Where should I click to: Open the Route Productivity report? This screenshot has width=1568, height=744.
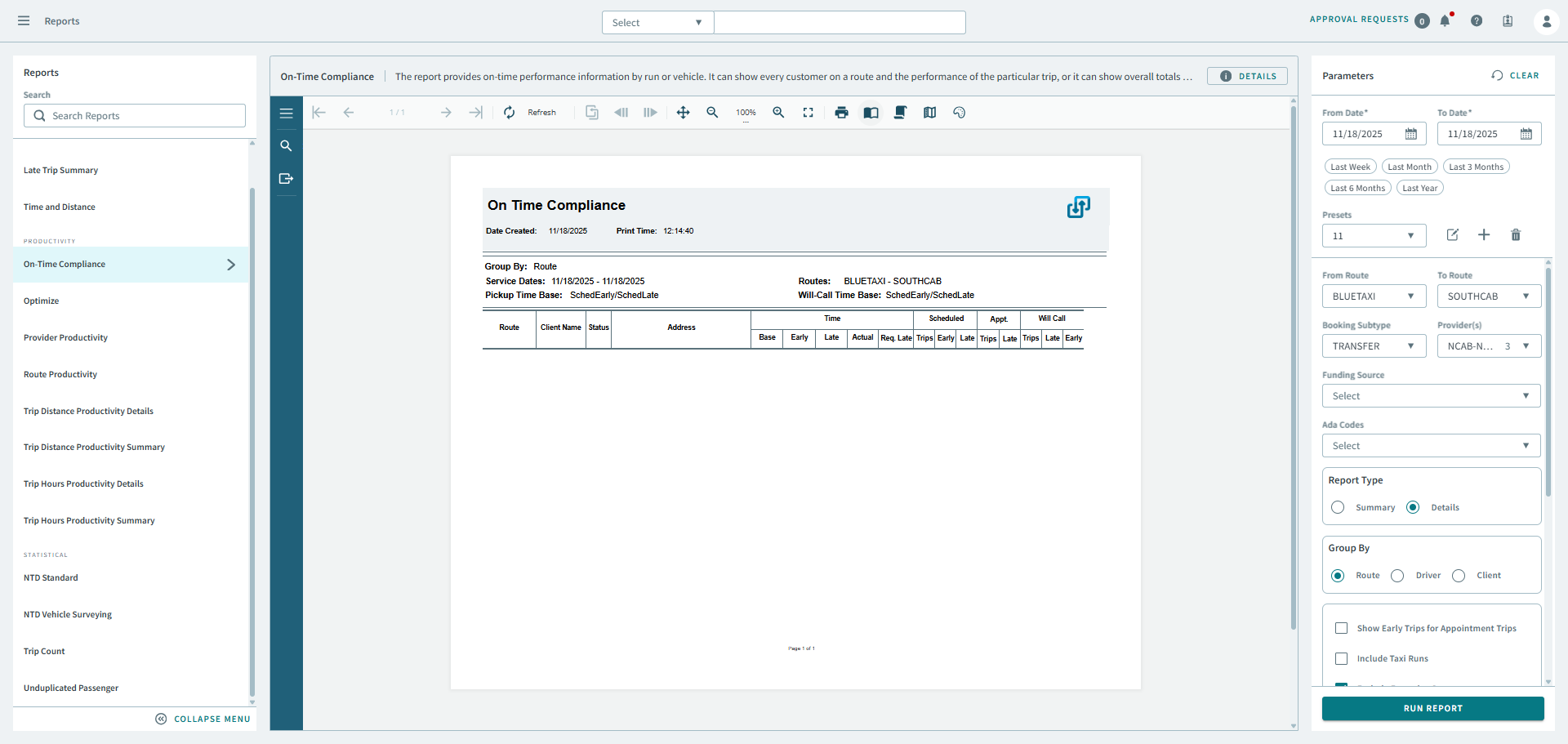60,374
